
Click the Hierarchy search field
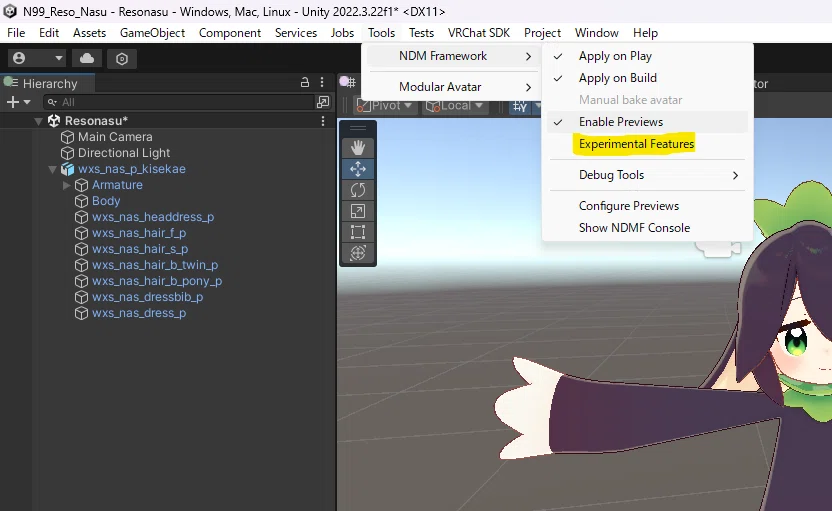coord(179,102)
